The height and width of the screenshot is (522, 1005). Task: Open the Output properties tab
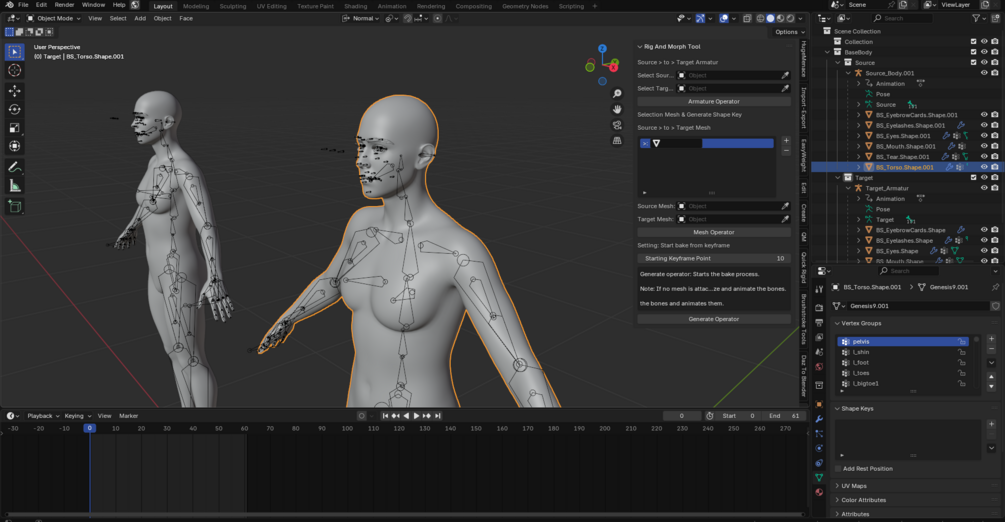pyautogui.click(x=819, y=322)
